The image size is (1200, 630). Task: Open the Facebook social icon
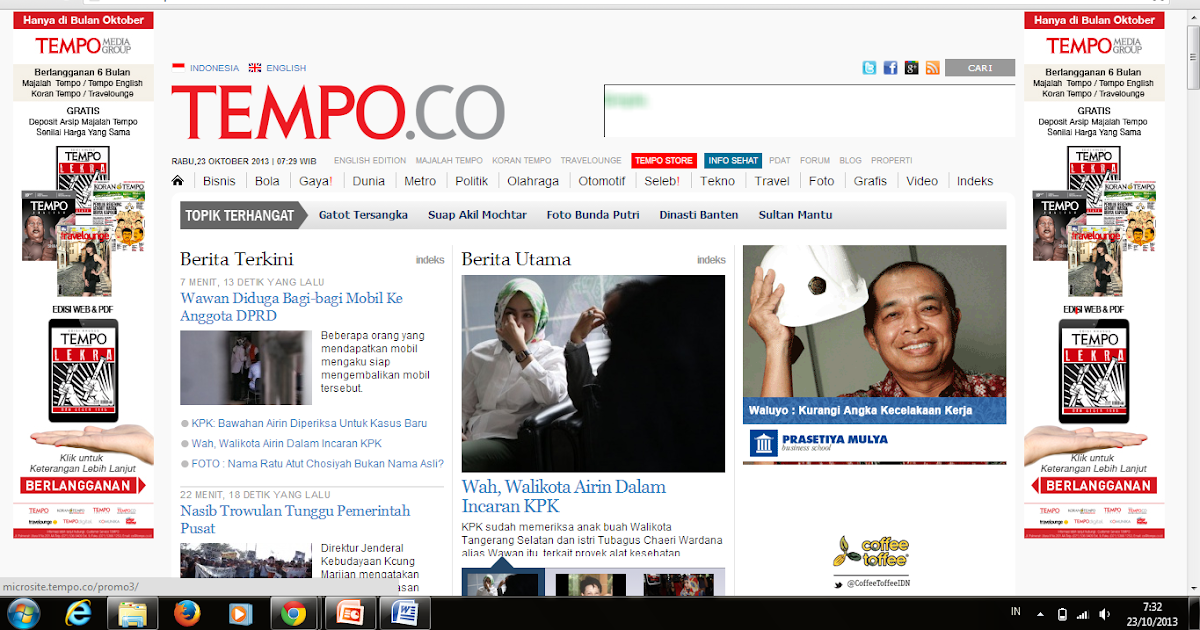coord(890,68)
